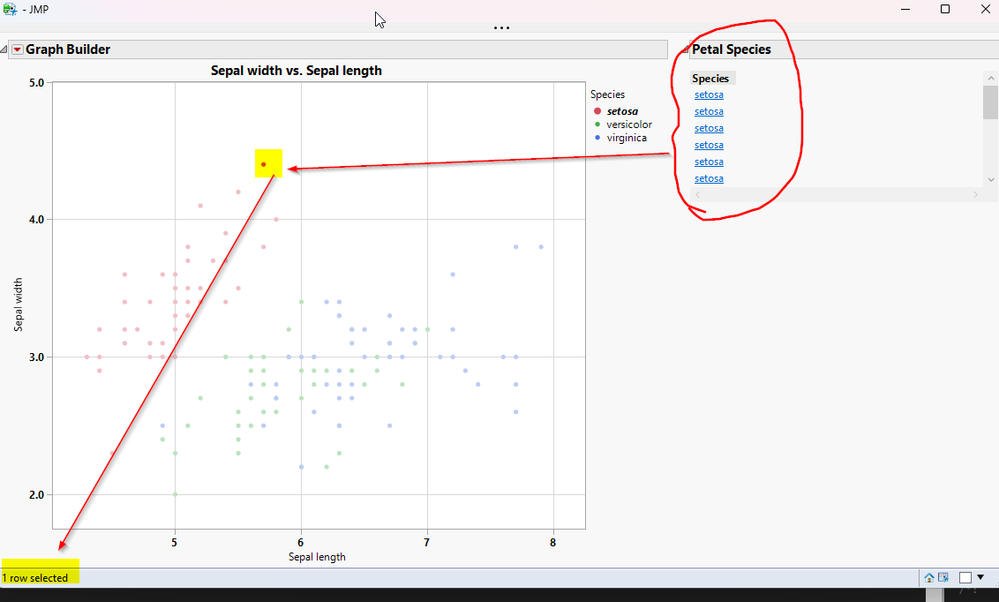The height and width of the screenshot is (602, 999).
Task: Click the window manager icon in status bar
Action: (x=943, y=577)
